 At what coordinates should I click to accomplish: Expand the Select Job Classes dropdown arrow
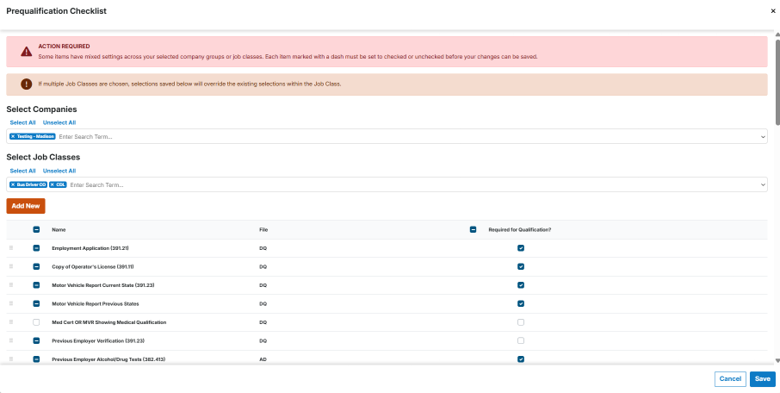763,185
